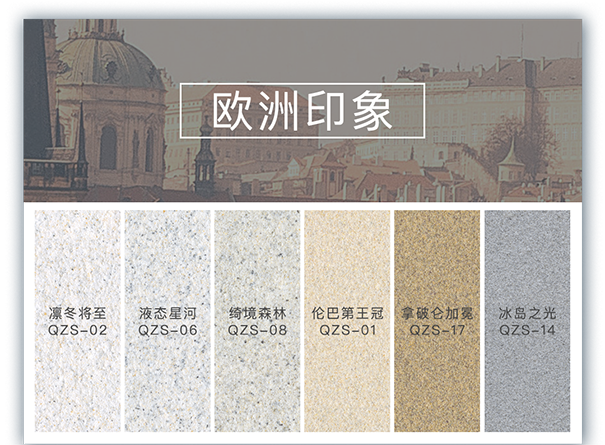Click the 拿破仑加冕 name label
605x445 pixels.
click(x=437, y=313)
